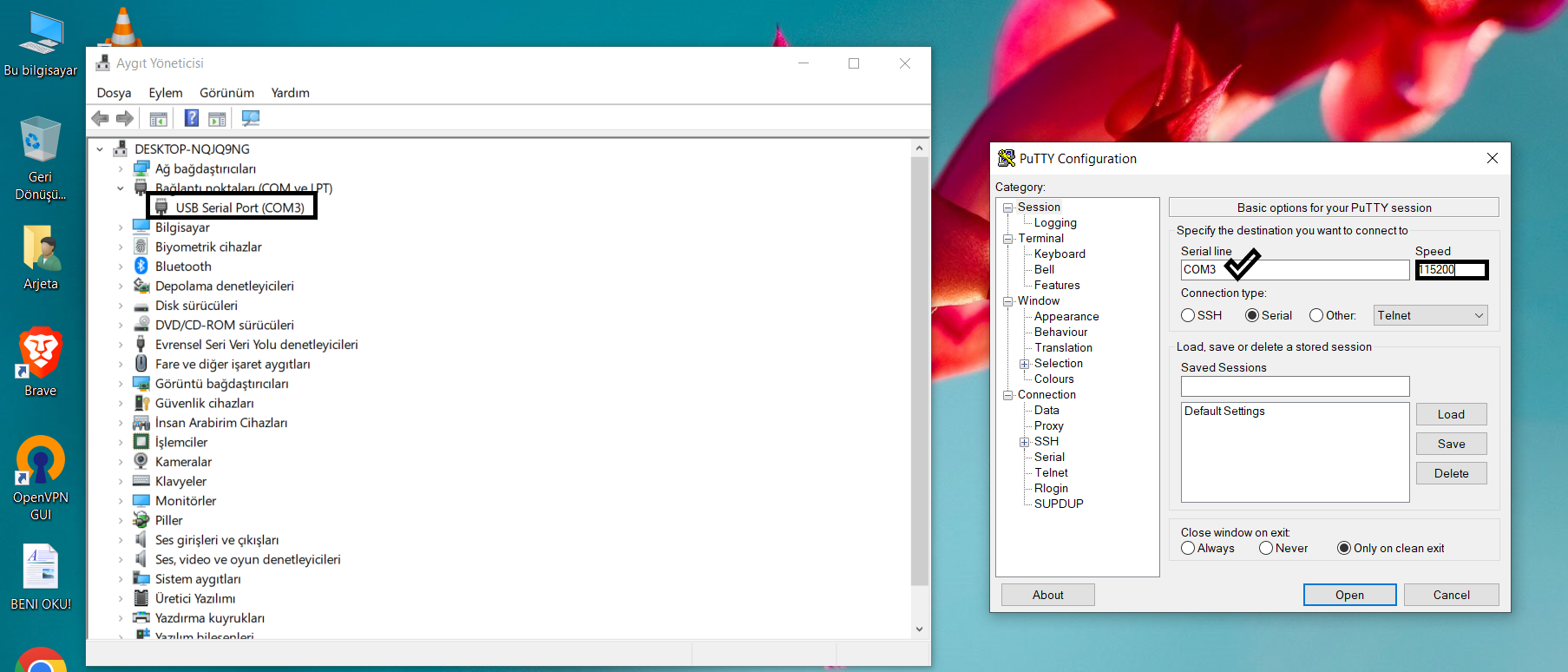The image size is (1568, 672).
Task: Click the properties pane icon right of help icon
Action: point(218,118)
